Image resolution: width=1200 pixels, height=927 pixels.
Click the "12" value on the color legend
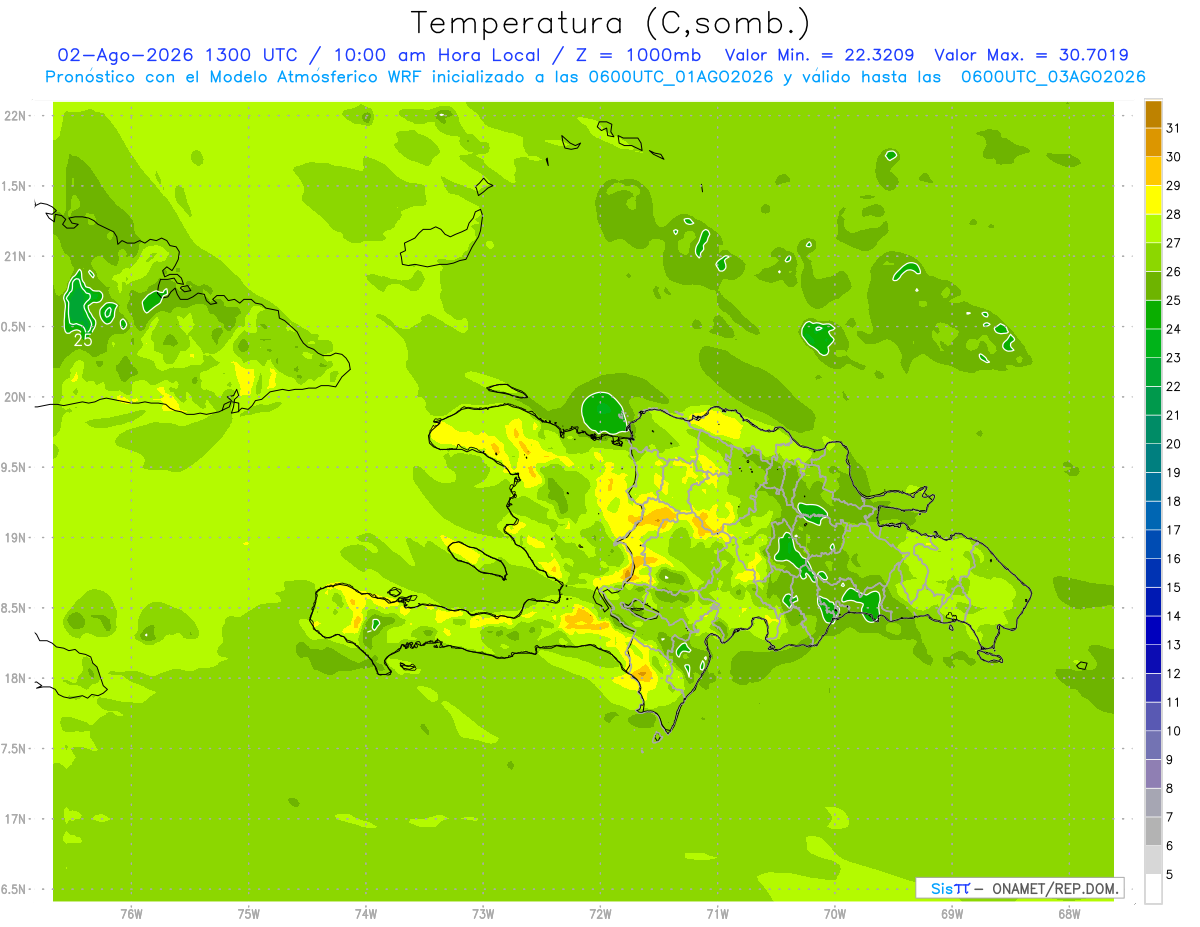tap(1173, 673)
